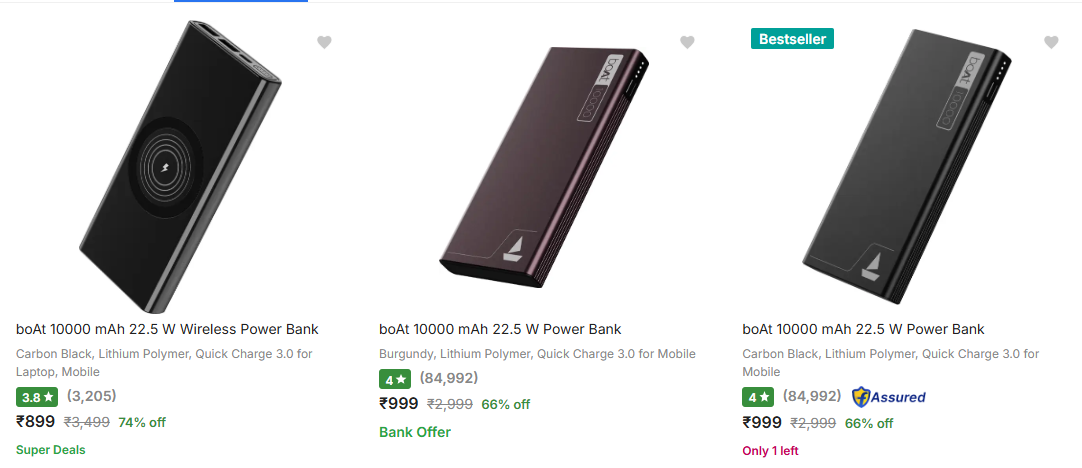
Task: Click the Assured badge icon
Action: pos(888,397)
